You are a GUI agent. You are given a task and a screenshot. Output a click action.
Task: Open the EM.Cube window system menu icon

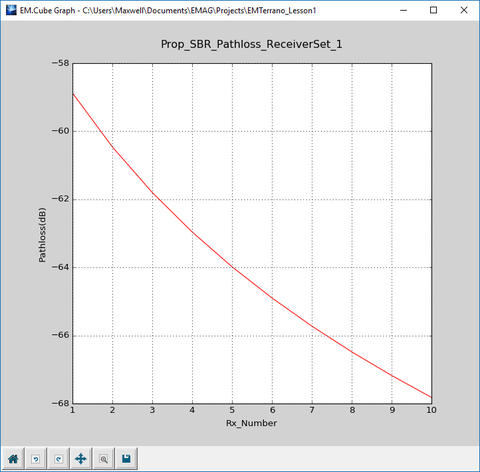(11, 10)
